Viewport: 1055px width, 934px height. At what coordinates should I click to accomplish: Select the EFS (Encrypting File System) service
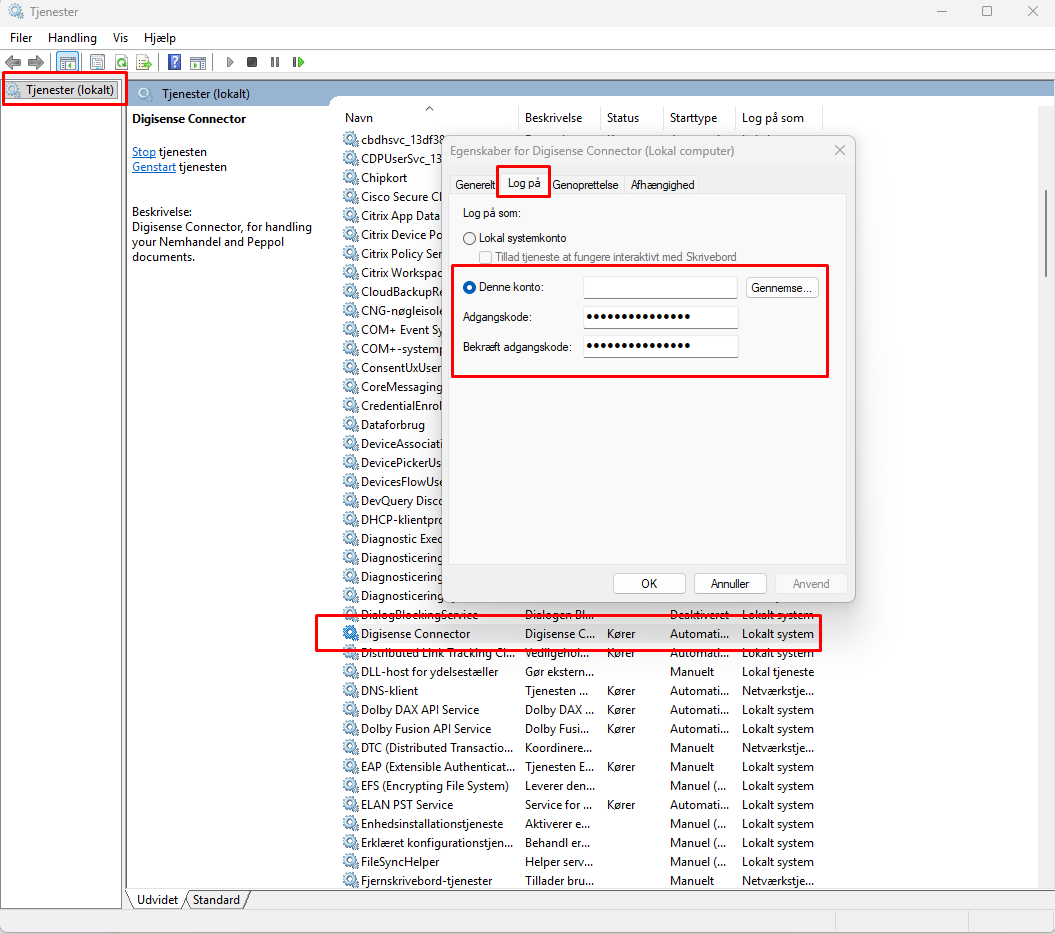(x=435, y=785)
